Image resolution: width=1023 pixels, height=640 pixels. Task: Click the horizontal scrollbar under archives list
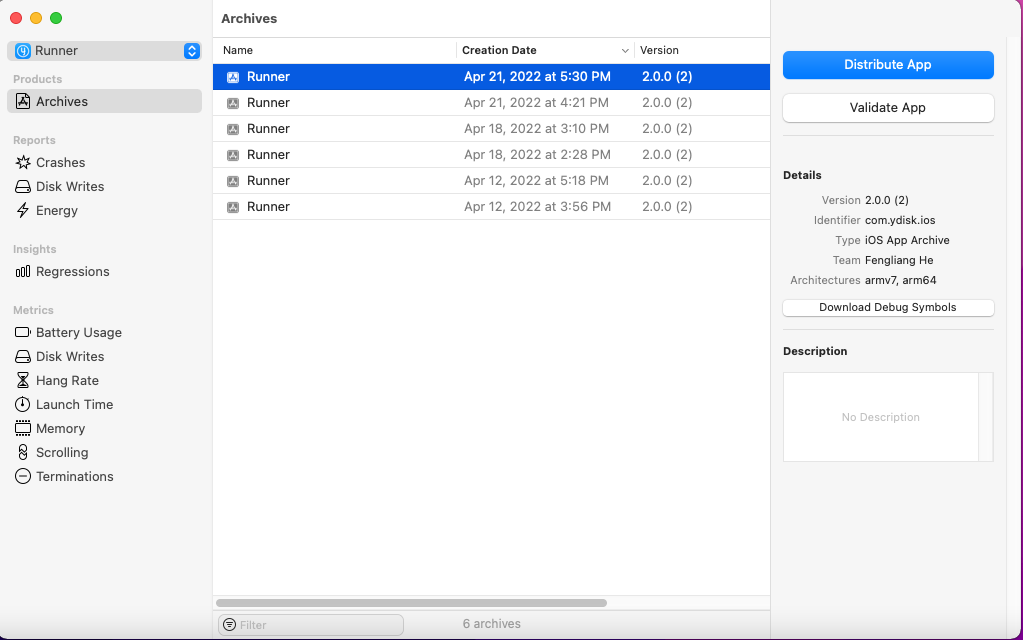411,603
